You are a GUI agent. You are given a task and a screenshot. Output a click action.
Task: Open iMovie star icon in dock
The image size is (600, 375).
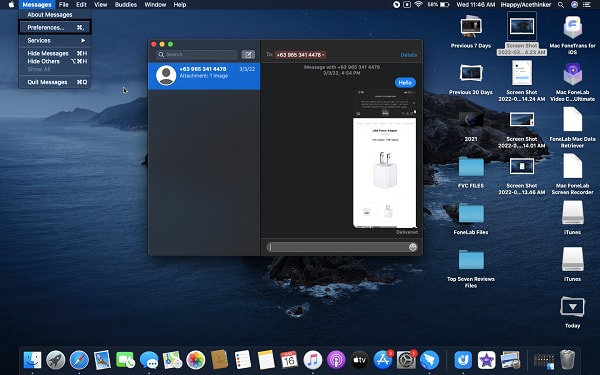[x=486, y=360]
